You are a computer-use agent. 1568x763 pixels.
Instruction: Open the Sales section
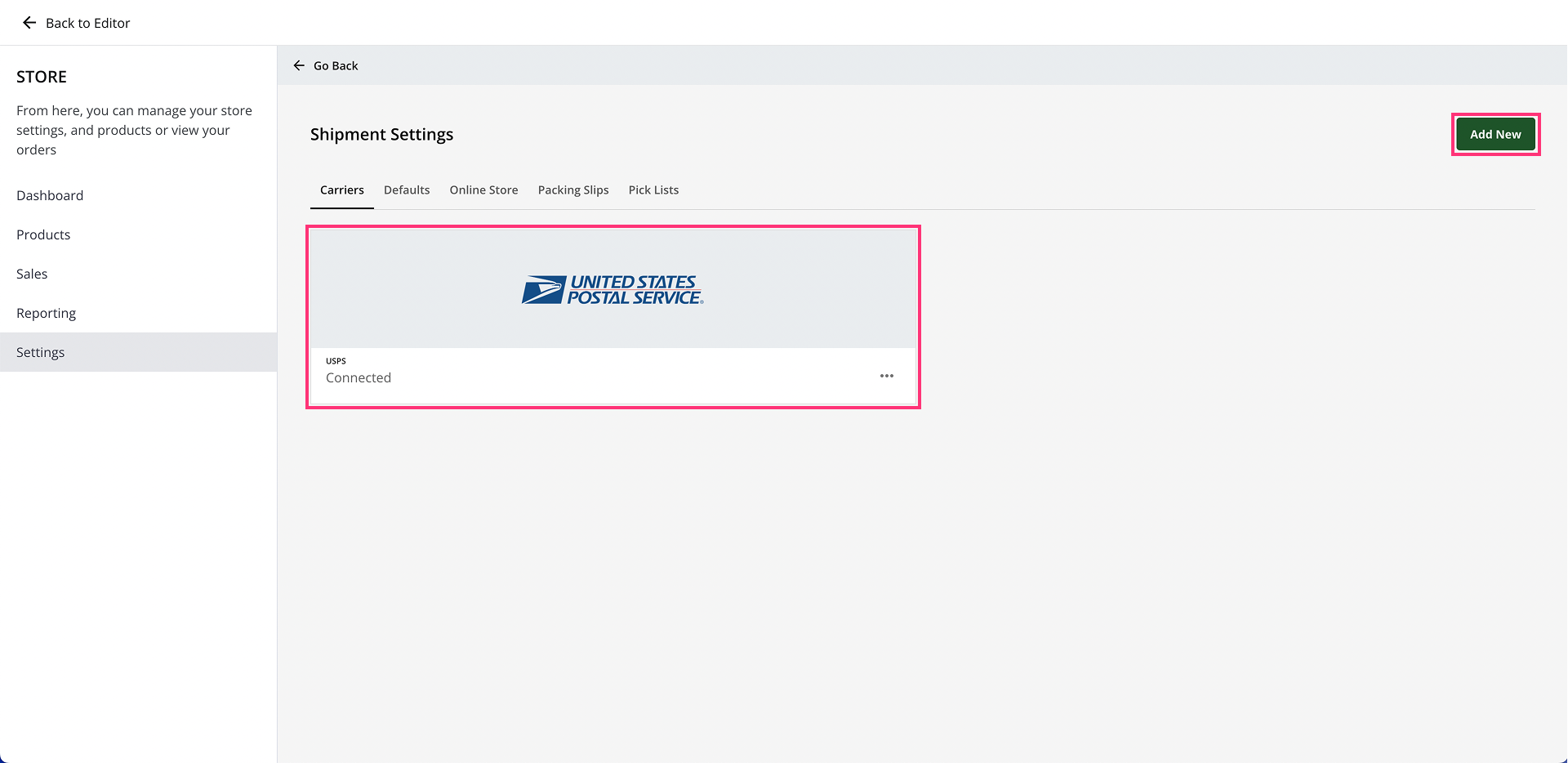tap(139, 274)
